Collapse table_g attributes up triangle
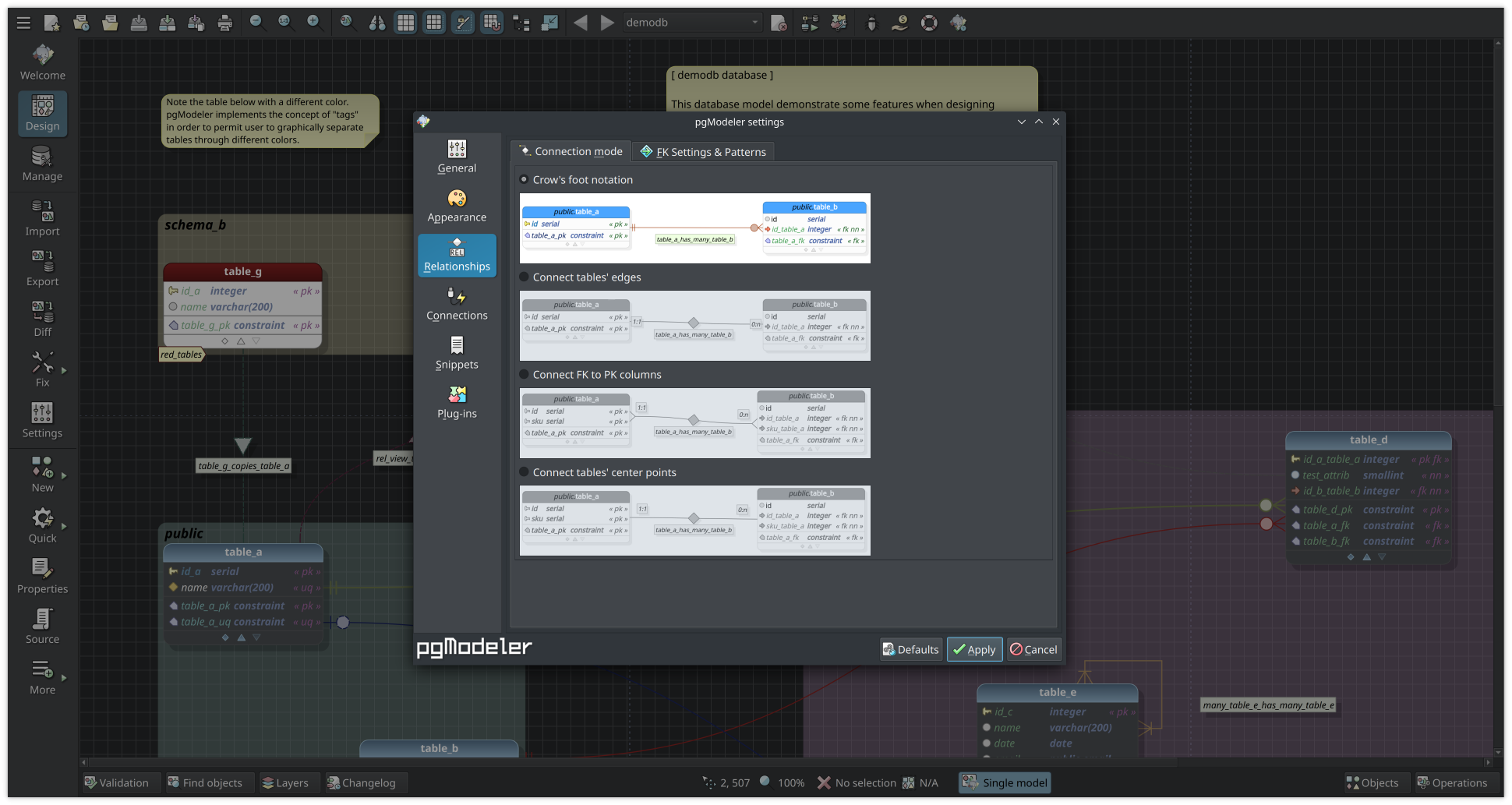Image resolution: width=1512 pixels, height=805 pixels. pyautogui.click(x=241, y=341)
